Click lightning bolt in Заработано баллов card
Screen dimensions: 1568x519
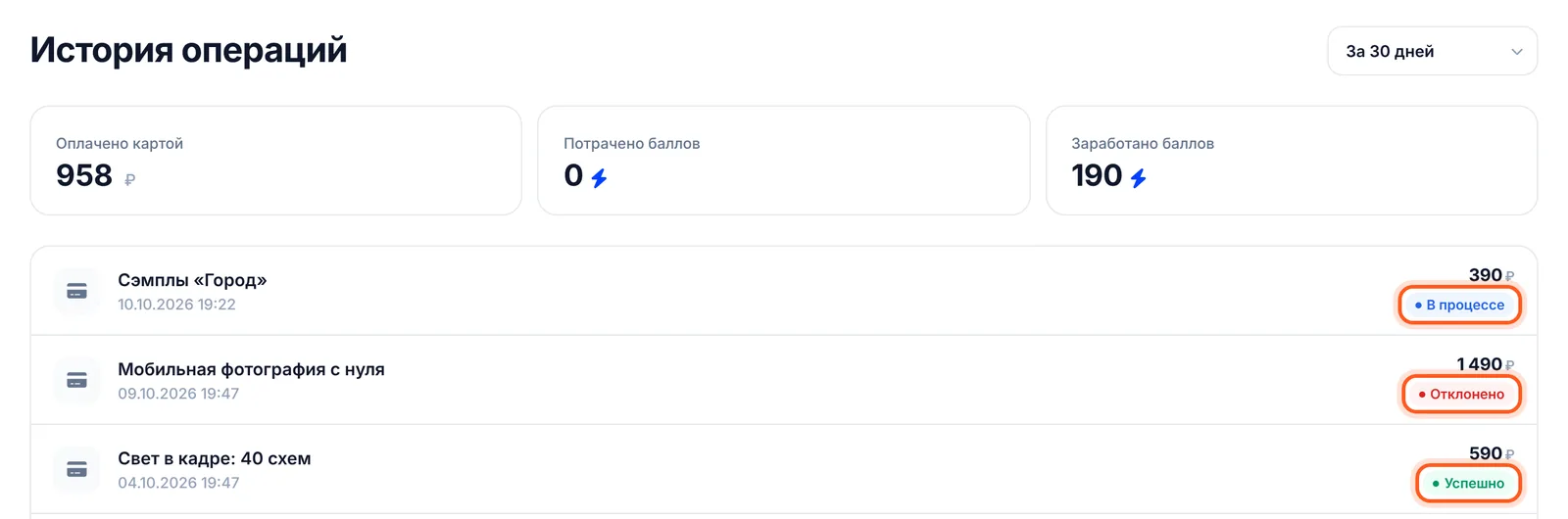click(x=1138, y=177)
